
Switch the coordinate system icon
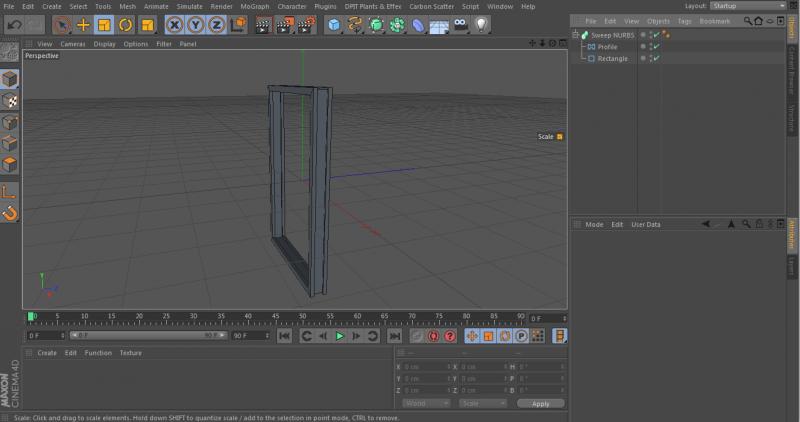(238, 24)
